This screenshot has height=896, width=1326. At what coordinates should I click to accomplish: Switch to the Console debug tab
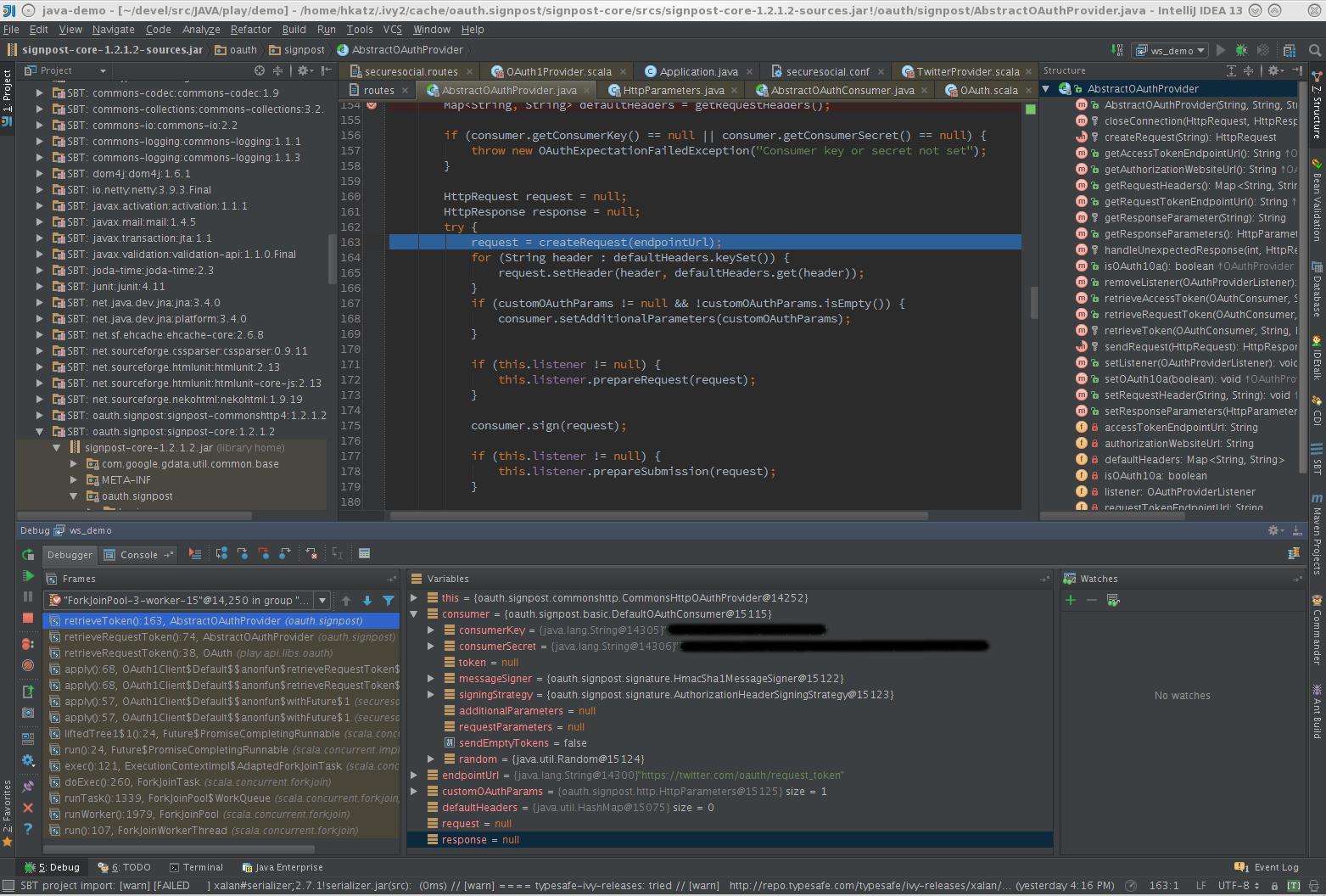click(138, 555)
